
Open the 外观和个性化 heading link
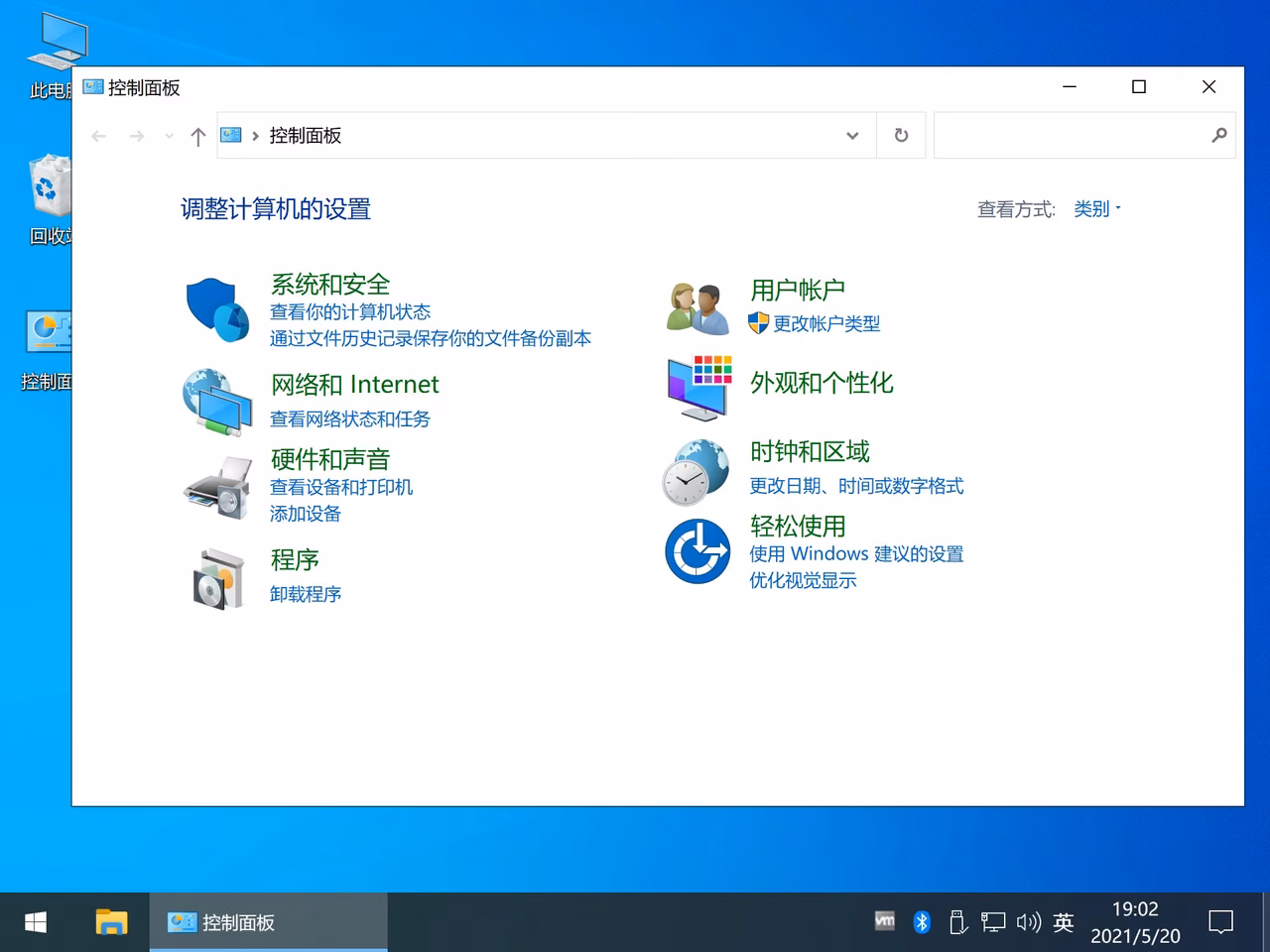pos(822,383)
